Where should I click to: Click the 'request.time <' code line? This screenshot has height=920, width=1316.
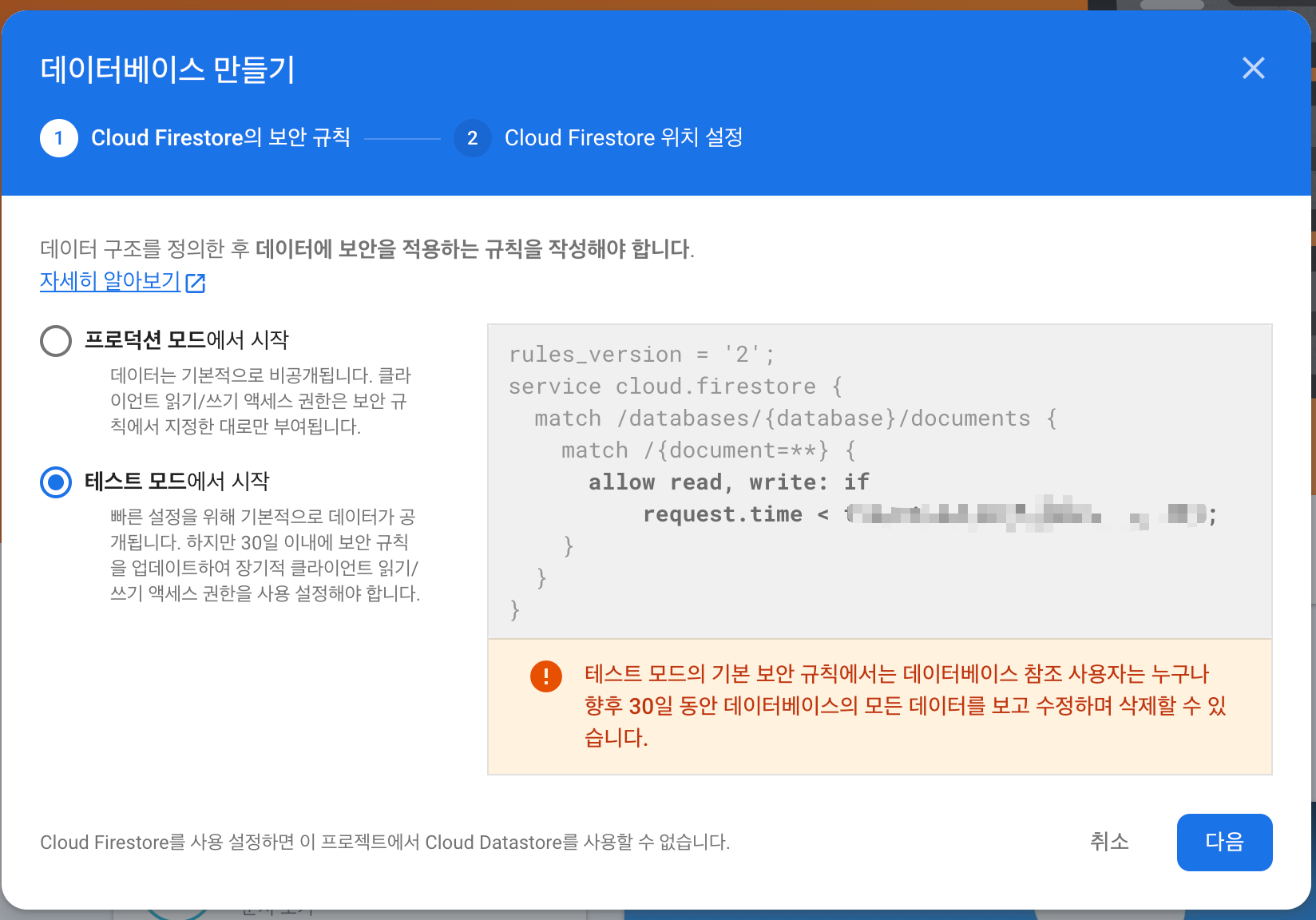tap(930, 514)
